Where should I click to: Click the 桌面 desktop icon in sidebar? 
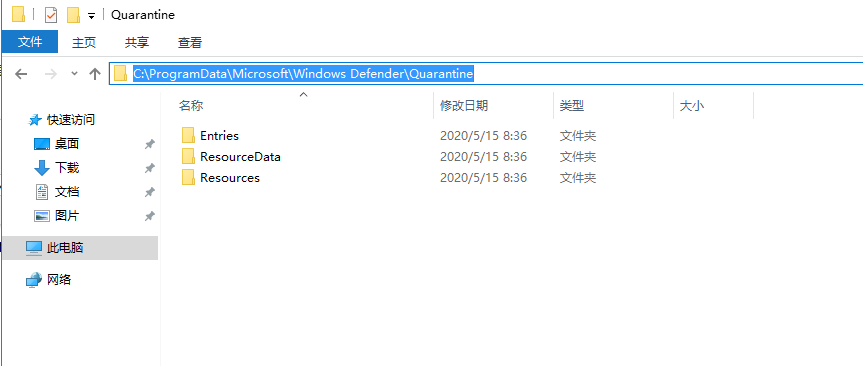pyautogui.click(x=42, y=144)
